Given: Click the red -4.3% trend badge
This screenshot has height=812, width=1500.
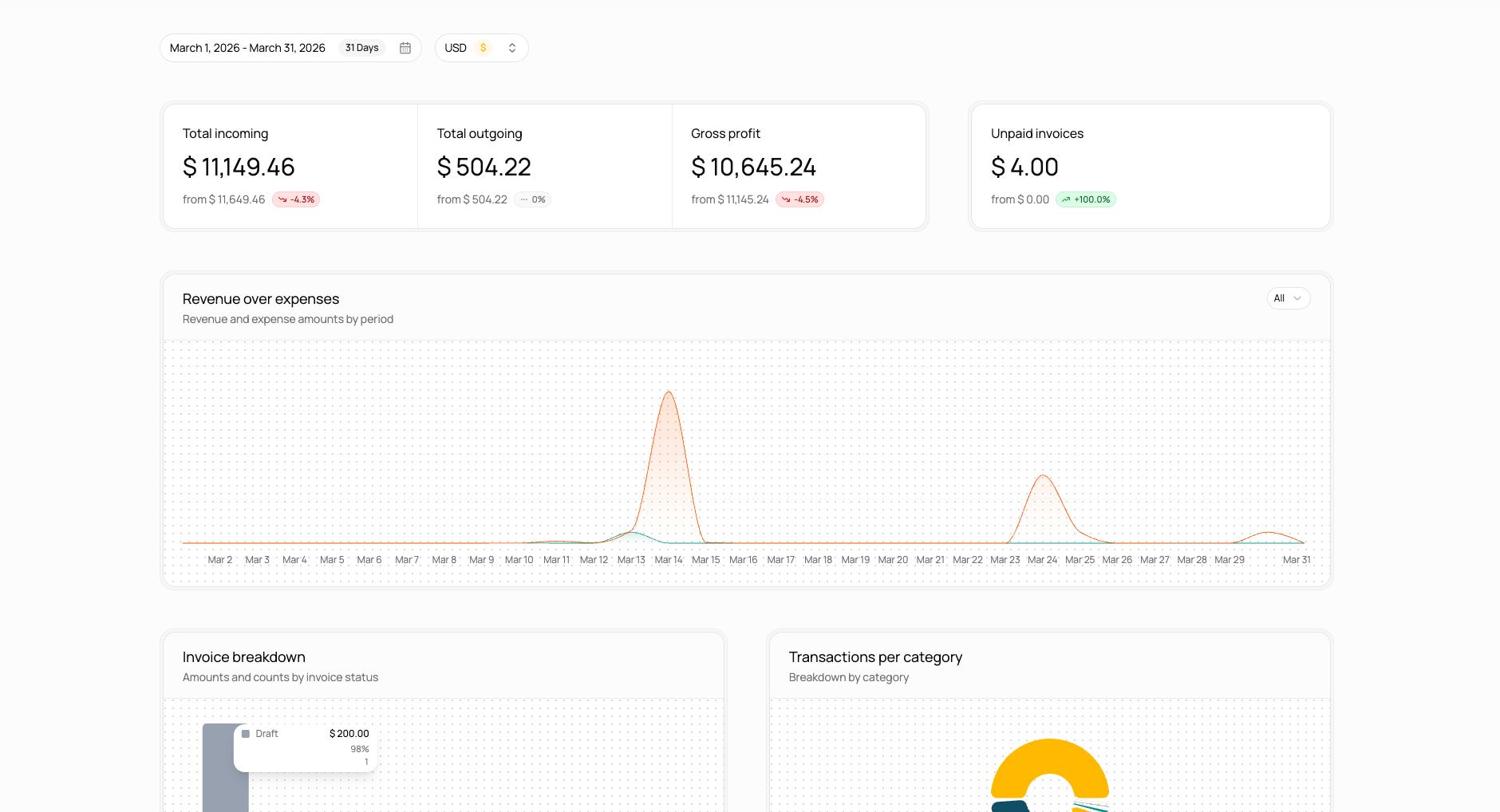Looking at the screenshot, I should (x=296, y=199).
